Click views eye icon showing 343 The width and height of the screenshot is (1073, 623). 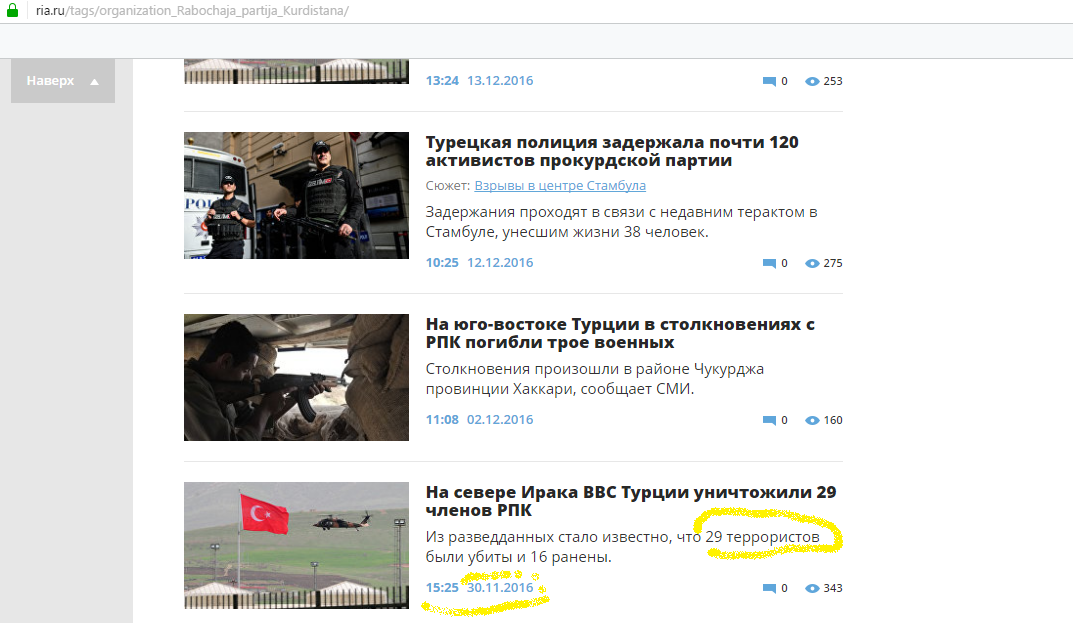click(x=812, y=589)
